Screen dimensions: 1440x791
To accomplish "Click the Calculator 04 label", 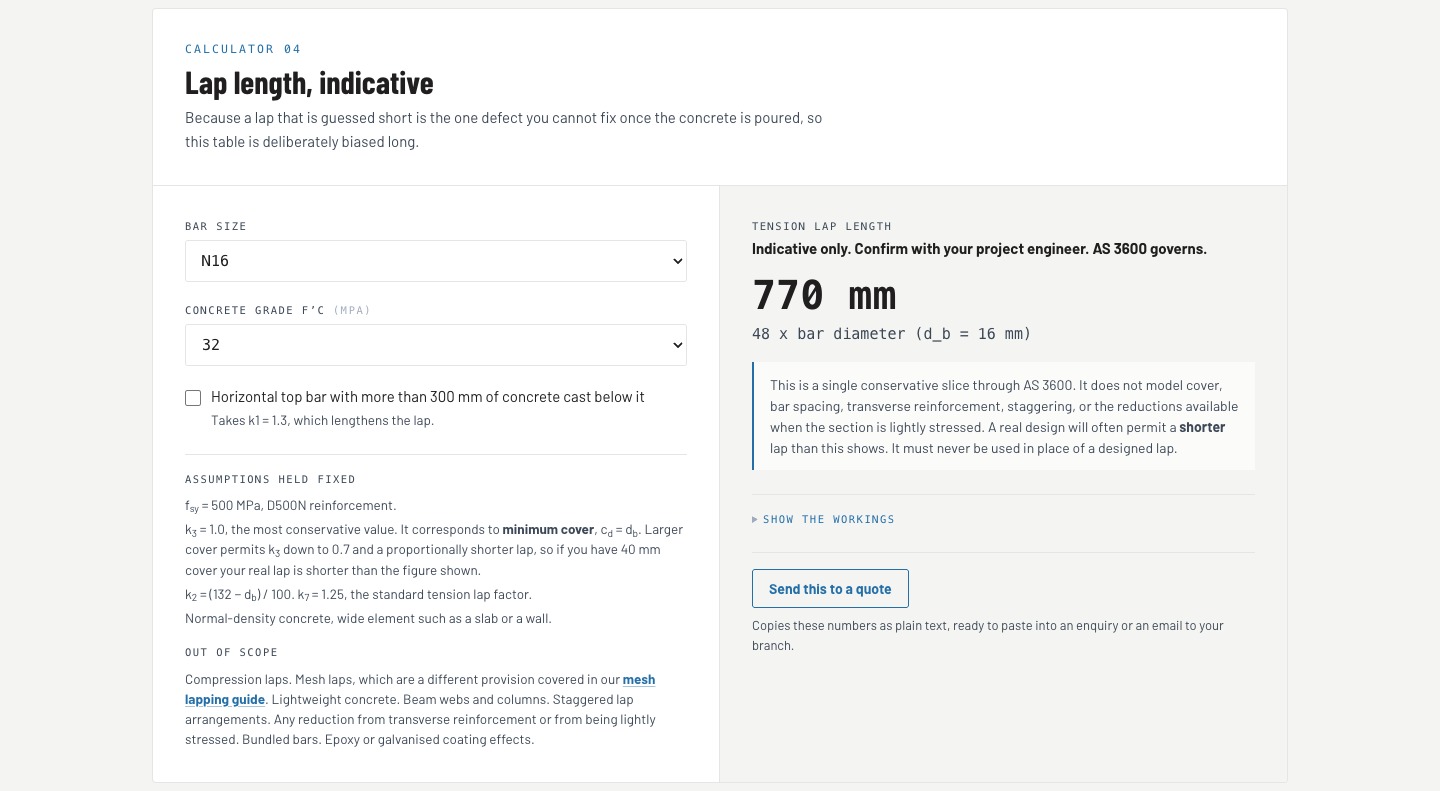I will [243, 49].
